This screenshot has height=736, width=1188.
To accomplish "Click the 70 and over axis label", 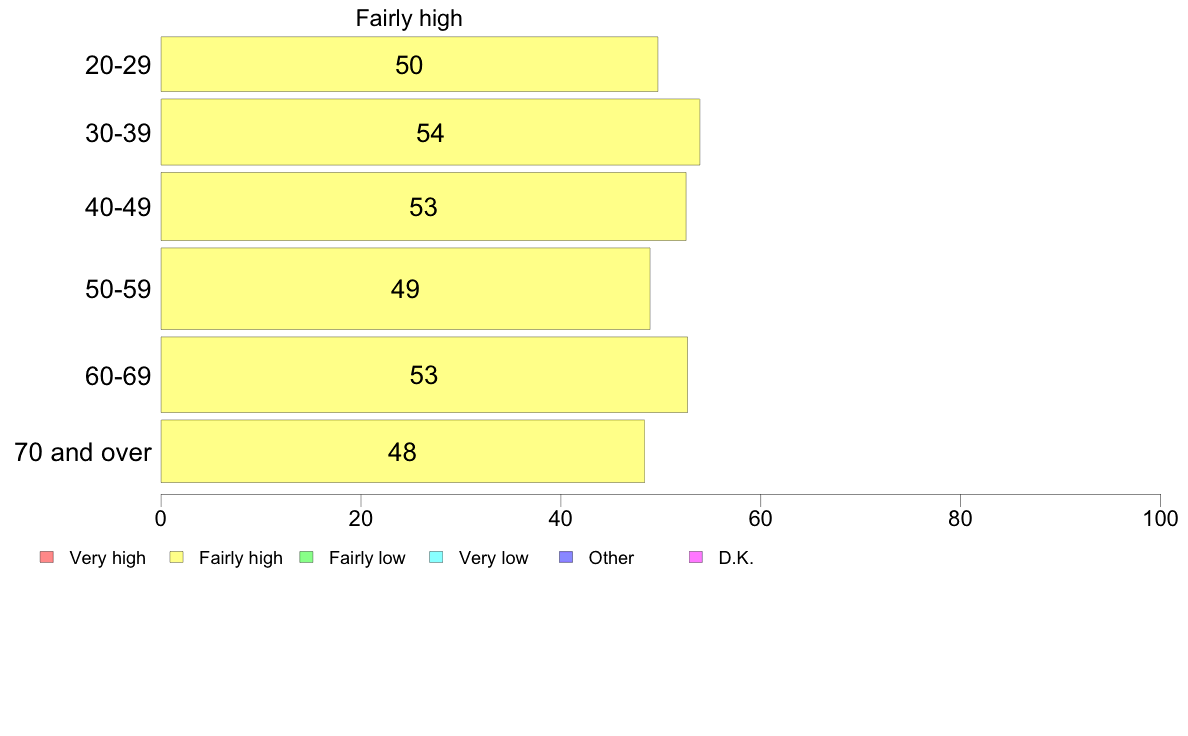I will [83, 453].
